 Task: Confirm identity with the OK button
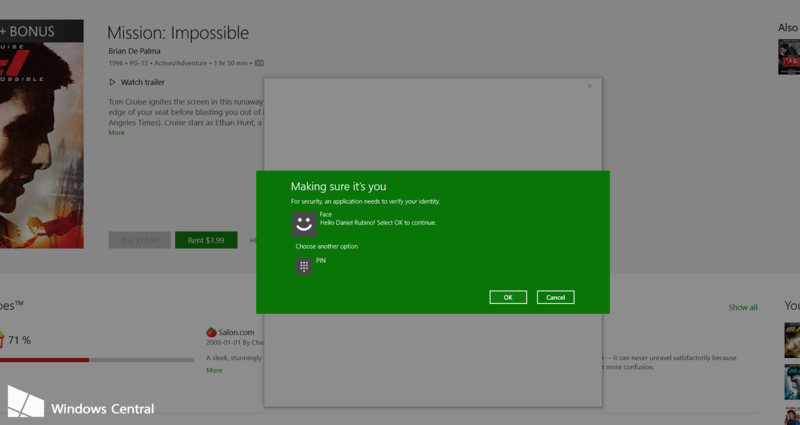pyautogui.click(x=508, y=297)
